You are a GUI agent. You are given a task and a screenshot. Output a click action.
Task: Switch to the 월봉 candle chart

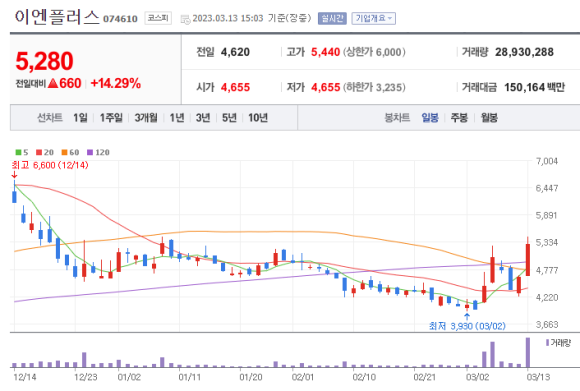[x=489, y=118]
